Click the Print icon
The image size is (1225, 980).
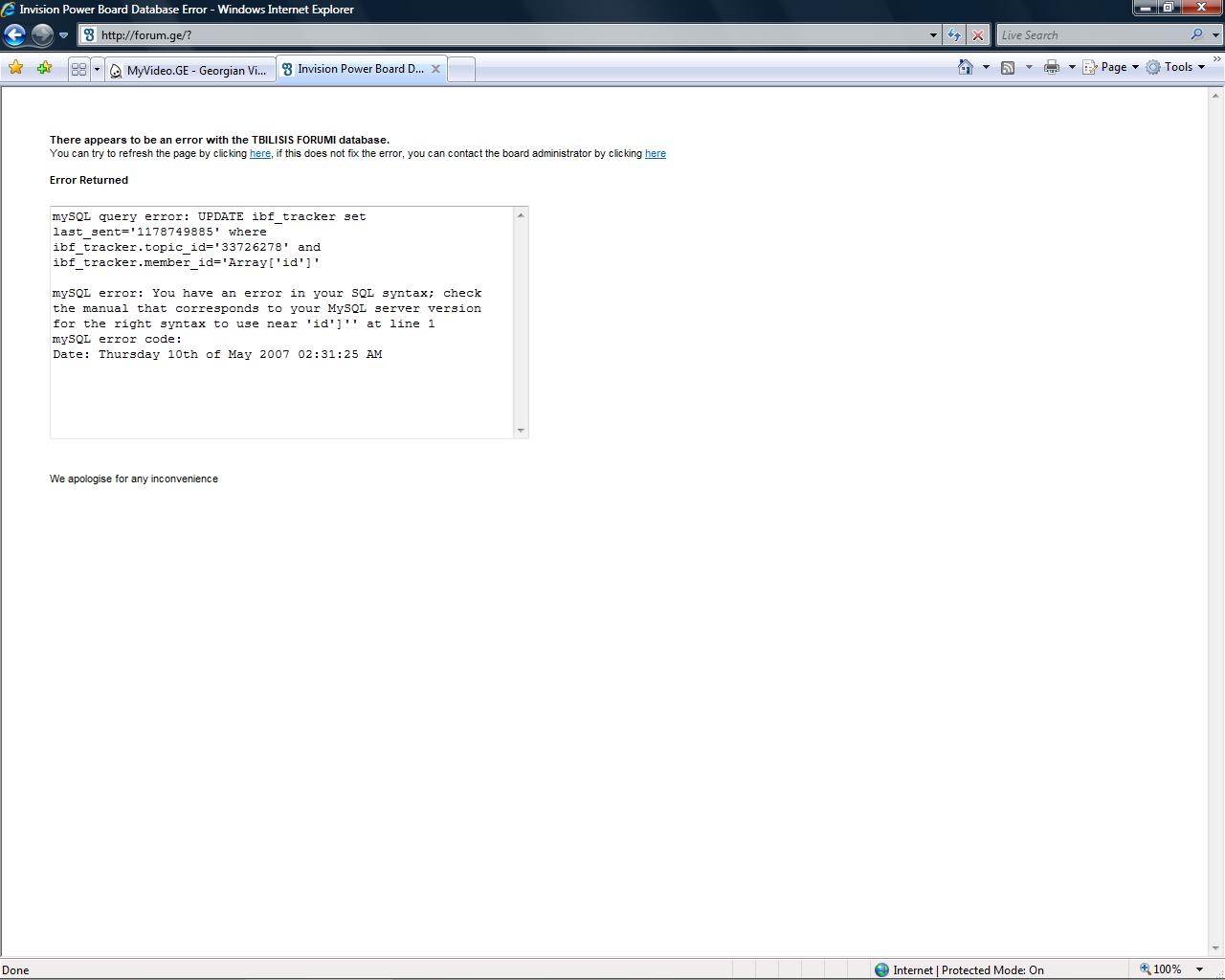[1052, 67]
